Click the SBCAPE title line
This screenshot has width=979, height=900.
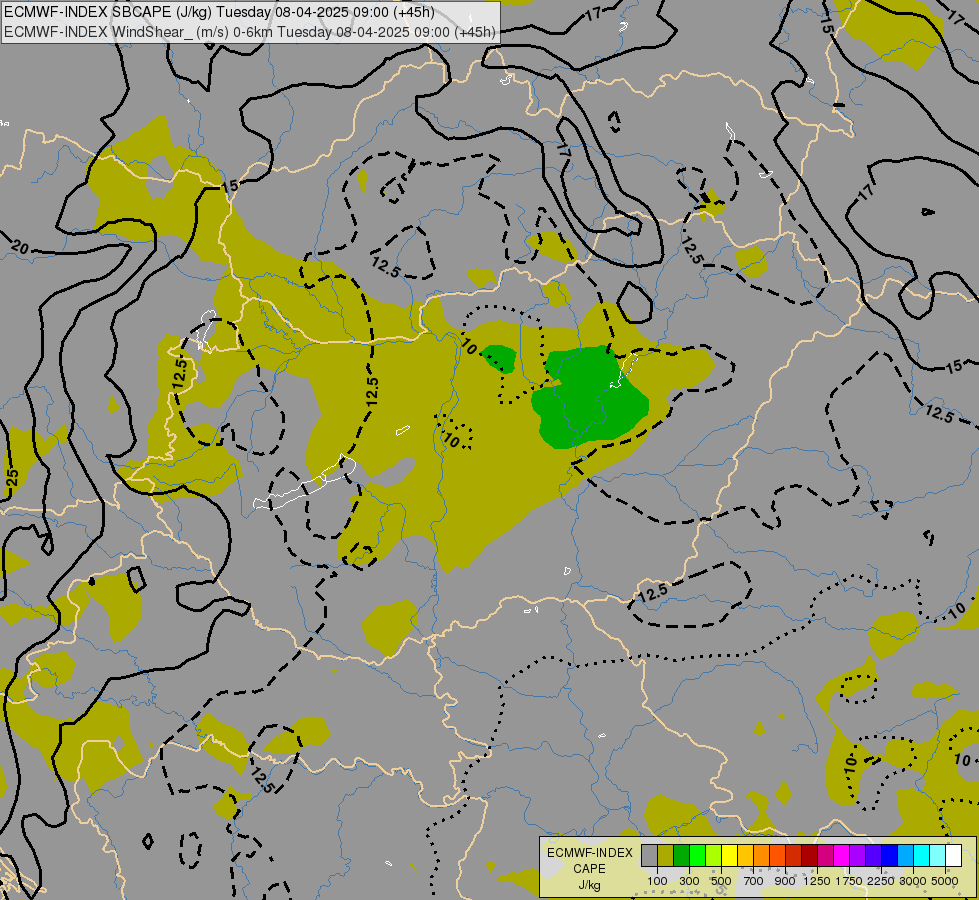click(x=220, y=12)
